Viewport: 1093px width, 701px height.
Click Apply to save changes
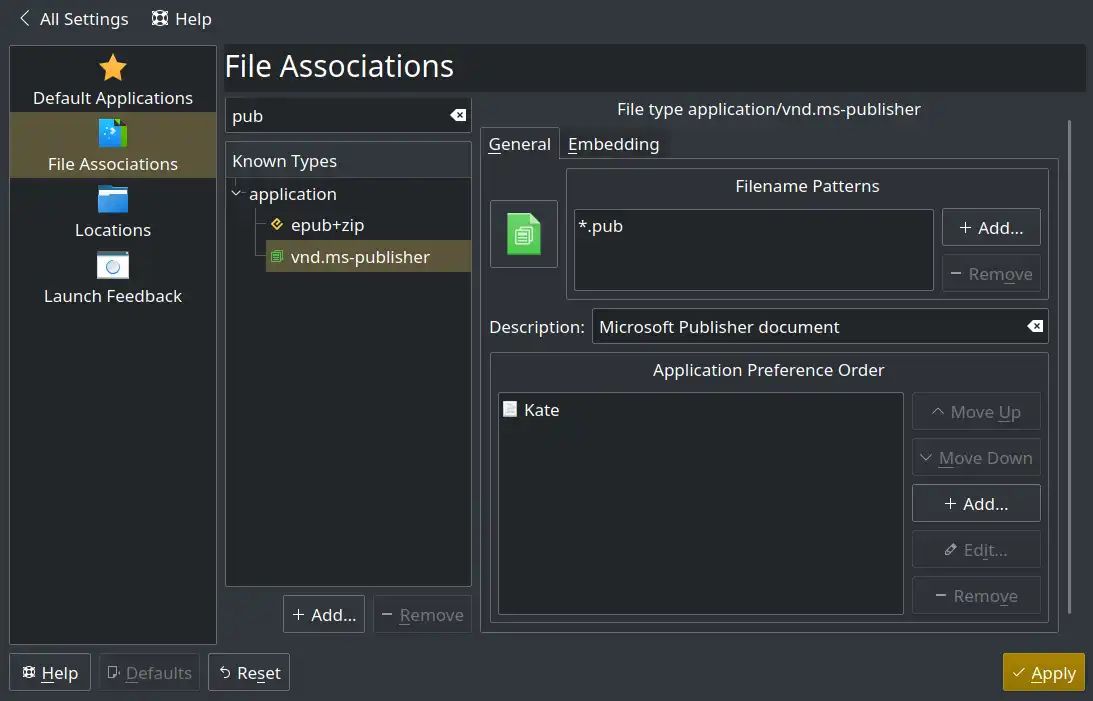point(1043,673)
